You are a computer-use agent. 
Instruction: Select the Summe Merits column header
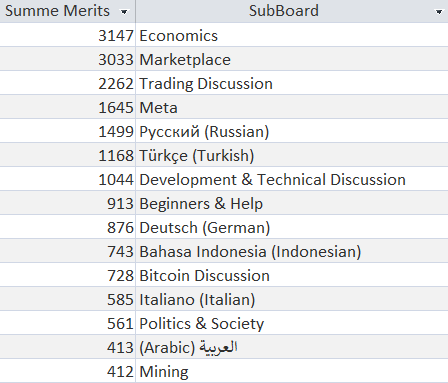point(67,11)
